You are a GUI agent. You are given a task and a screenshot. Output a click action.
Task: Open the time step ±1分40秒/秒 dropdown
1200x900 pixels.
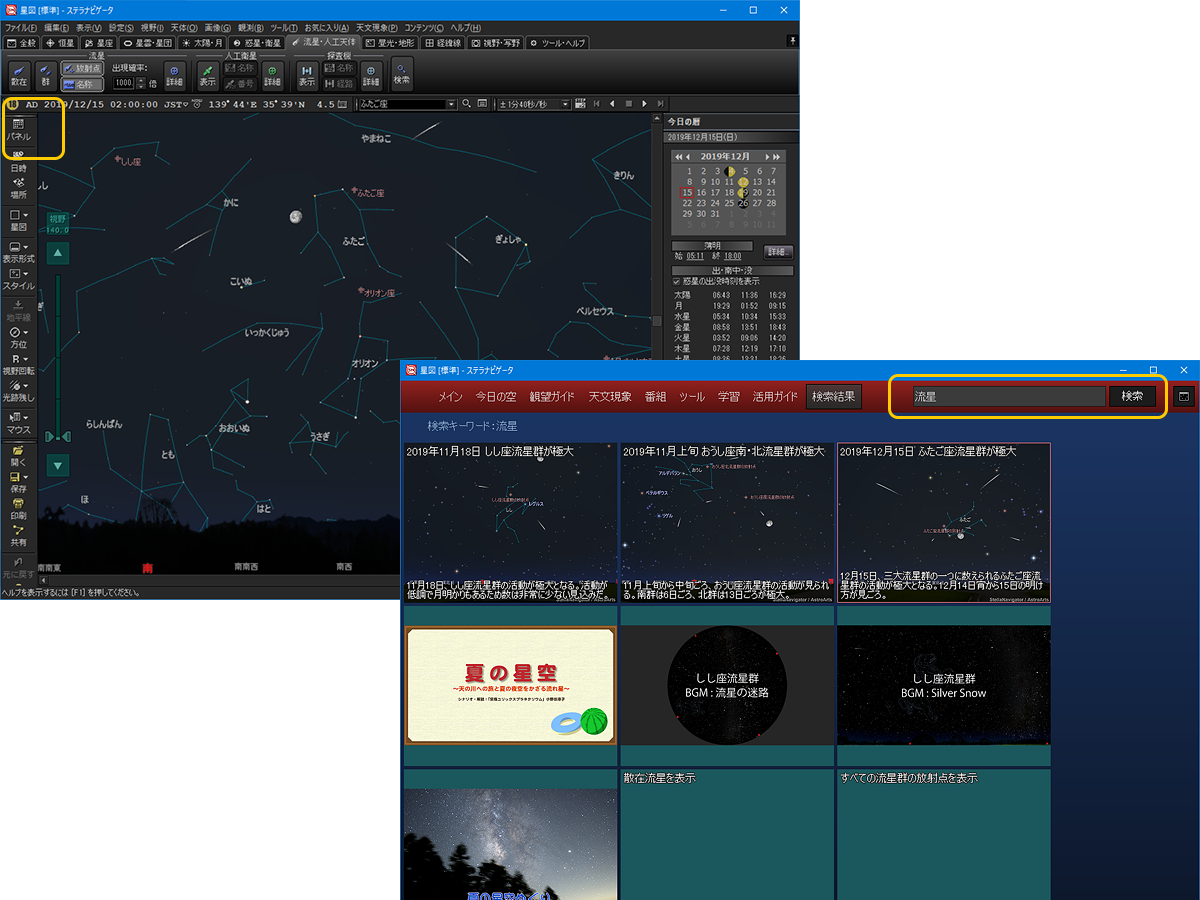(565, 104)
